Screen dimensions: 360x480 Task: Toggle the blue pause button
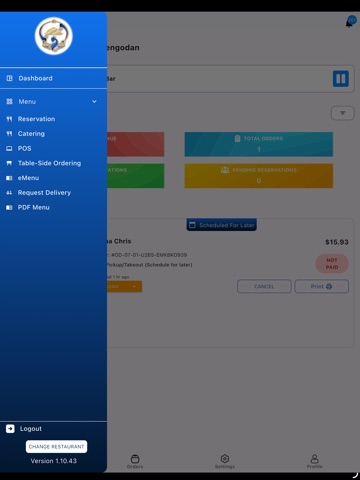pos(341,79)
